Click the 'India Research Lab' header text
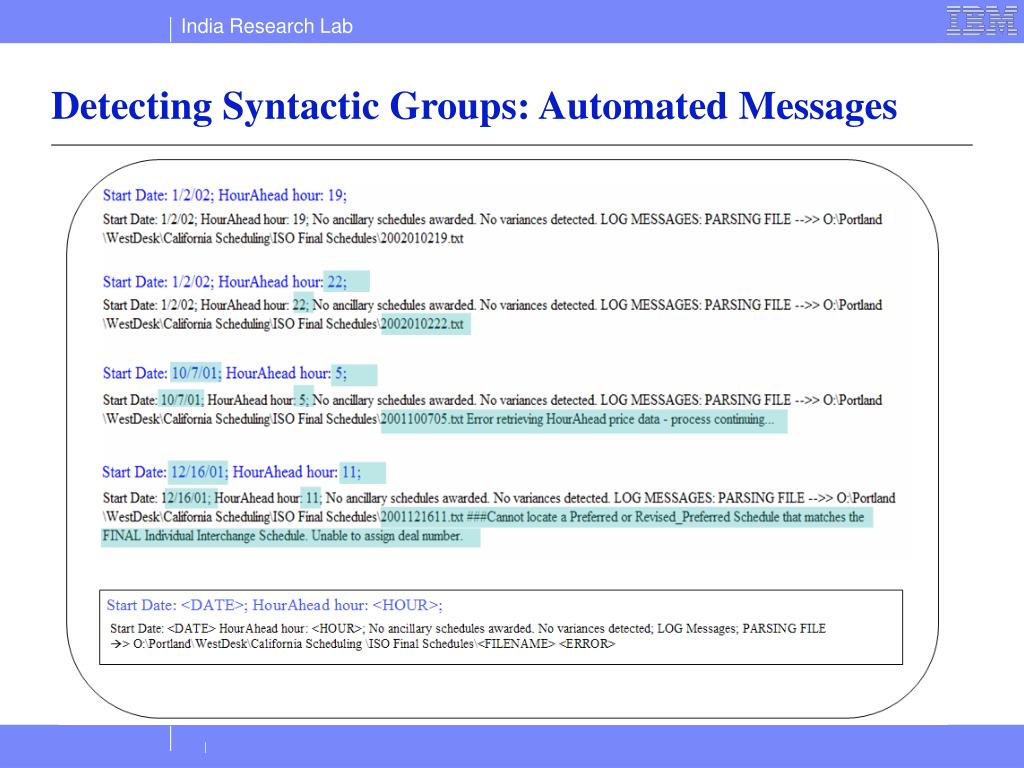The height and width of the screenshot is (768, 1024). 266,26
